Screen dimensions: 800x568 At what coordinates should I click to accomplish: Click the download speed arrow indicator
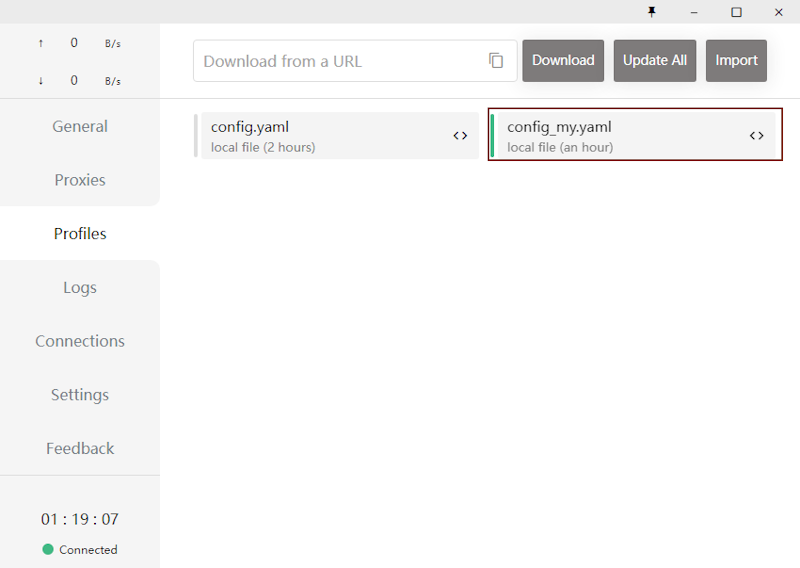[x=41, y=81]
